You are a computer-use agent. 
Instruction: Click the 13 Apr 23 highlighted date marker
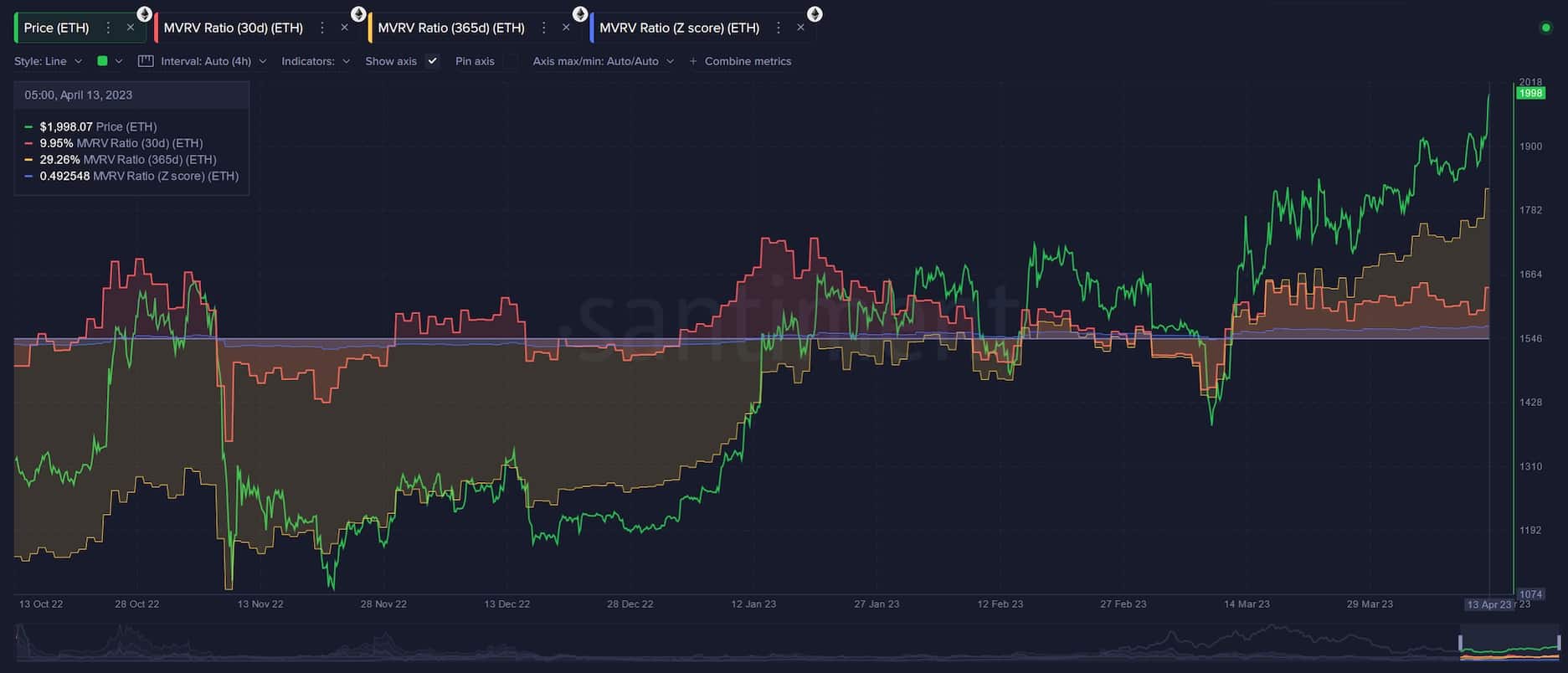click(x=1489, y=604)
